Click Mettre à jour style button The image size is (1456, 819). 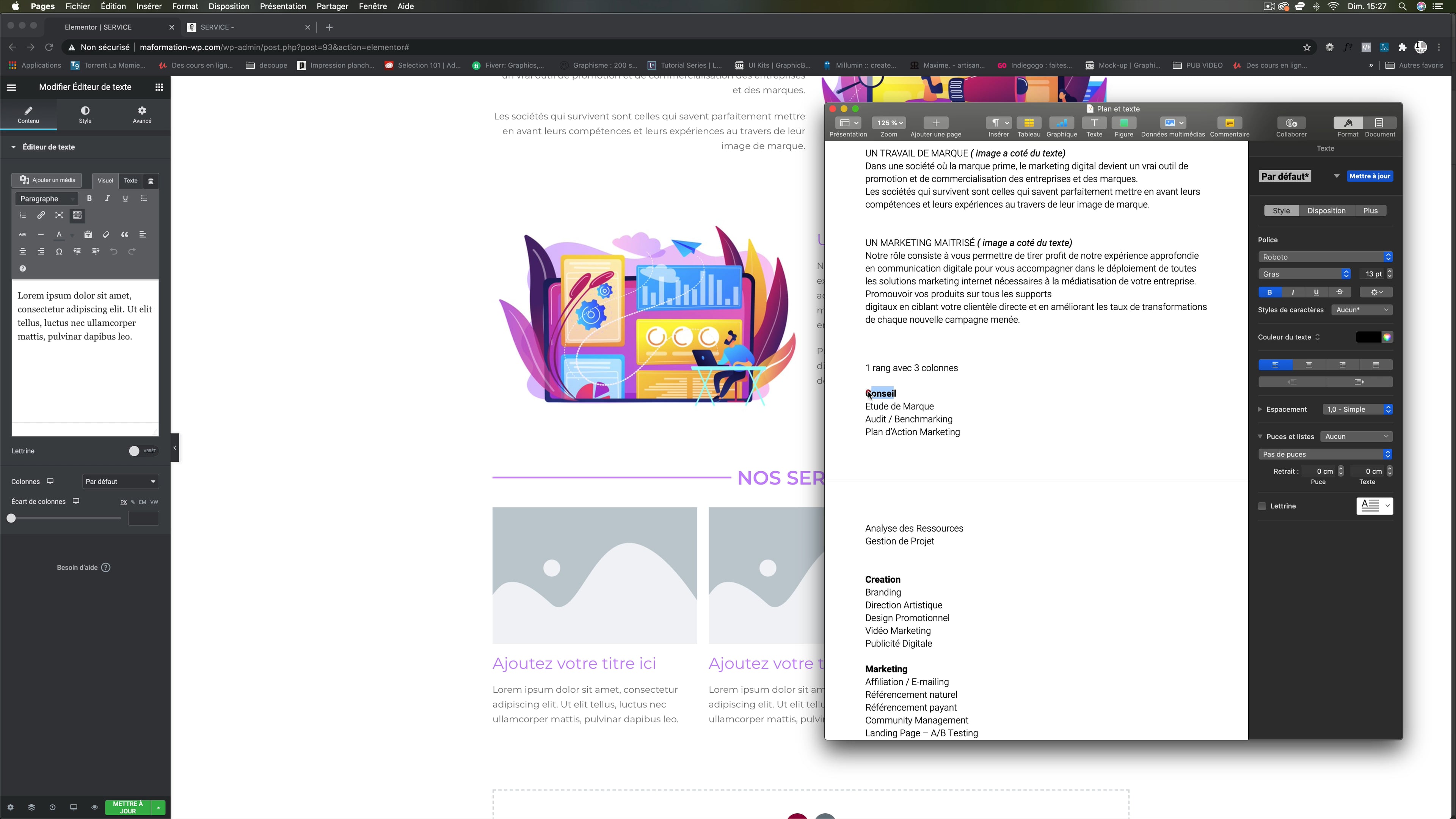pyautogui.click(x=1370, y=176)
